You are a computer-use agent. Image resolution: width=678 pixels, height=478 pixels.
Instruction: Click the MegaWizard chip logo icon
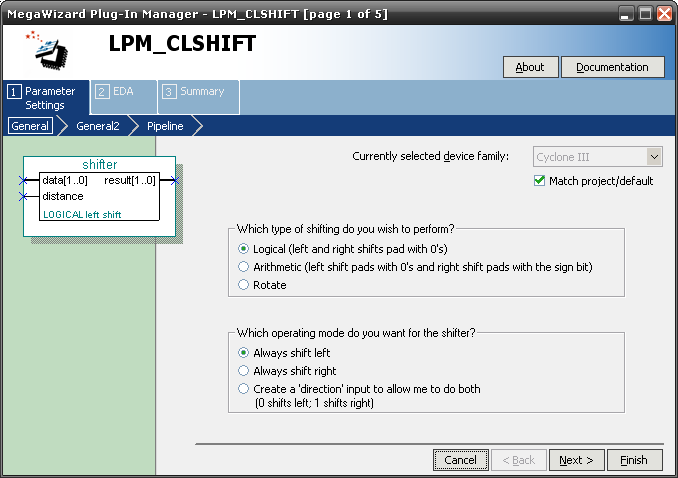[48, 49]
